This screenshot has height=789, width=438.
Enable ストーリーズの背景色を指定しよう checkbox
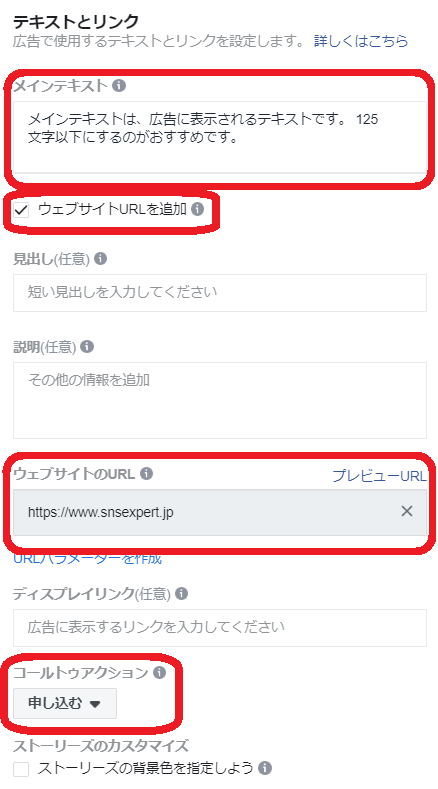pos(21,769)
